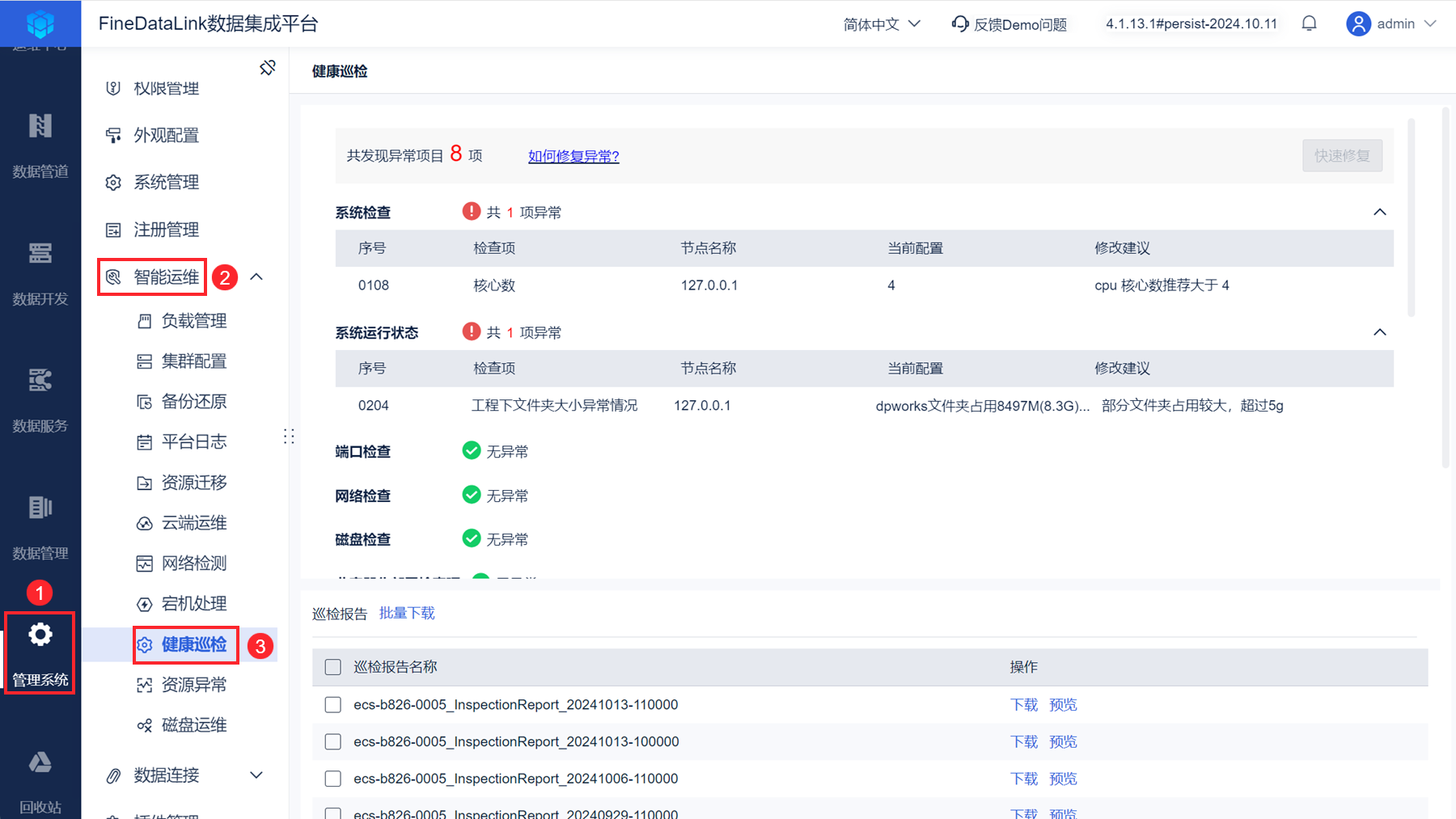The height and width of the screenshot is (819, 1456).
Task: Click the dpworks文件夹占用8497M current config cell
Action: tap(983, 405)
